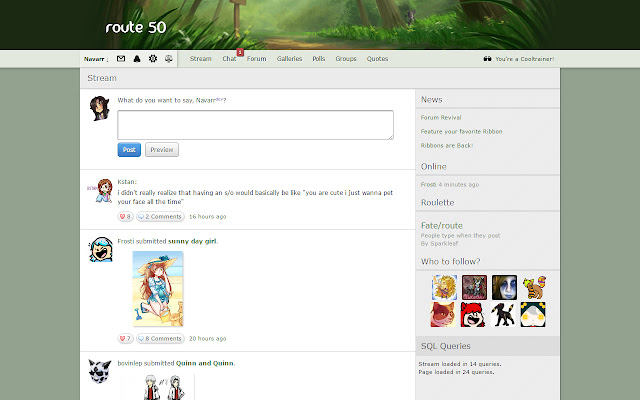Open the Galleries nav item

(289, 59)
